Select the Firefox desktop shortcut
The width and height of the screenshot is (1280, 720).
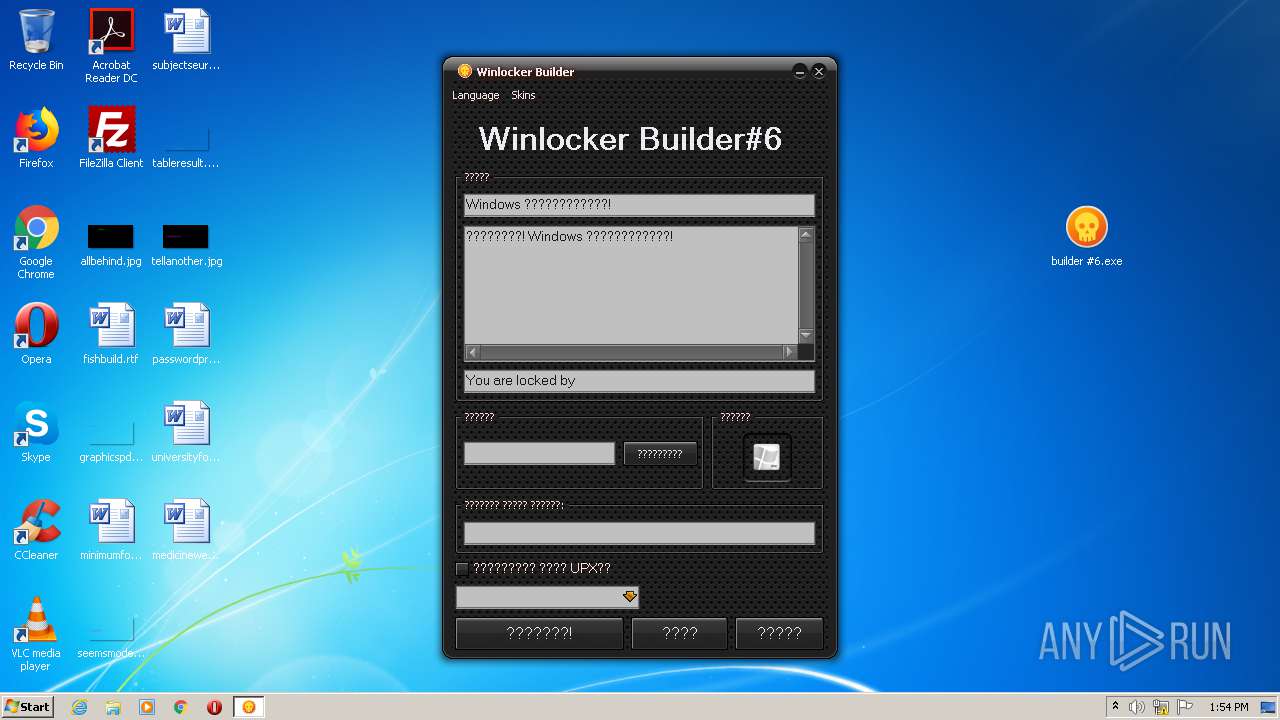pyautogui.click(x=36, y=137)
